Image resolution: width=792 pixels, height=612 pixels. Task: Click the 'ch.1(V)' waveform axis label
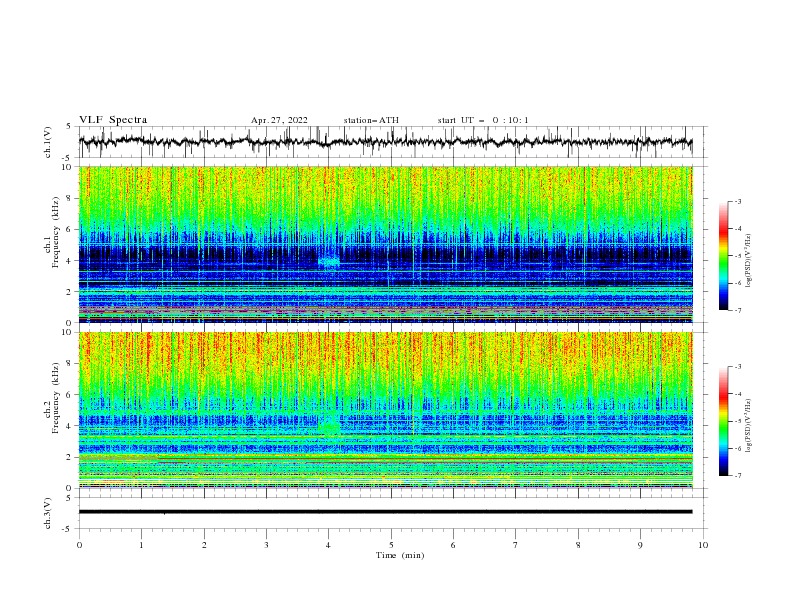[48, 142]
